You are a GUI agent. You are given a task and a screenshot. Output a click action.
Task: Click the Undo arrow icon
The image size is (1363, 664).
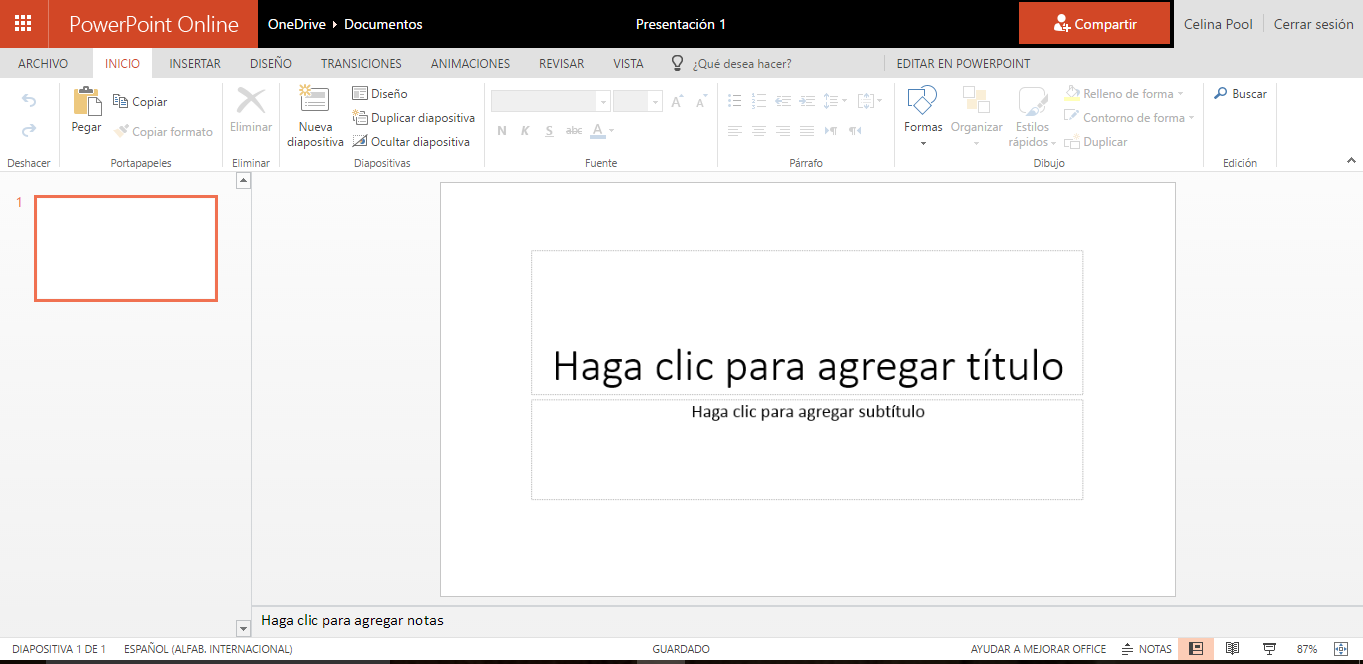point(29,101)
